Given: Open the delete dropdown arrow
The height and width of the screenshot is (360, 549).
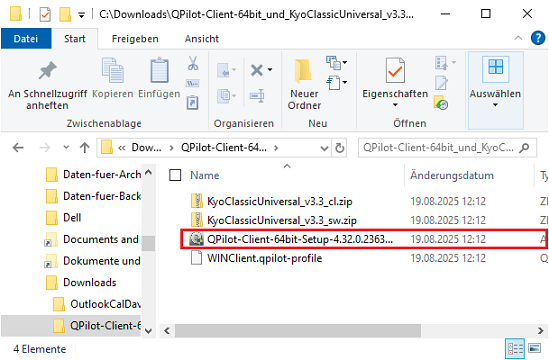Looking at the screenshot, I should 270,70.
